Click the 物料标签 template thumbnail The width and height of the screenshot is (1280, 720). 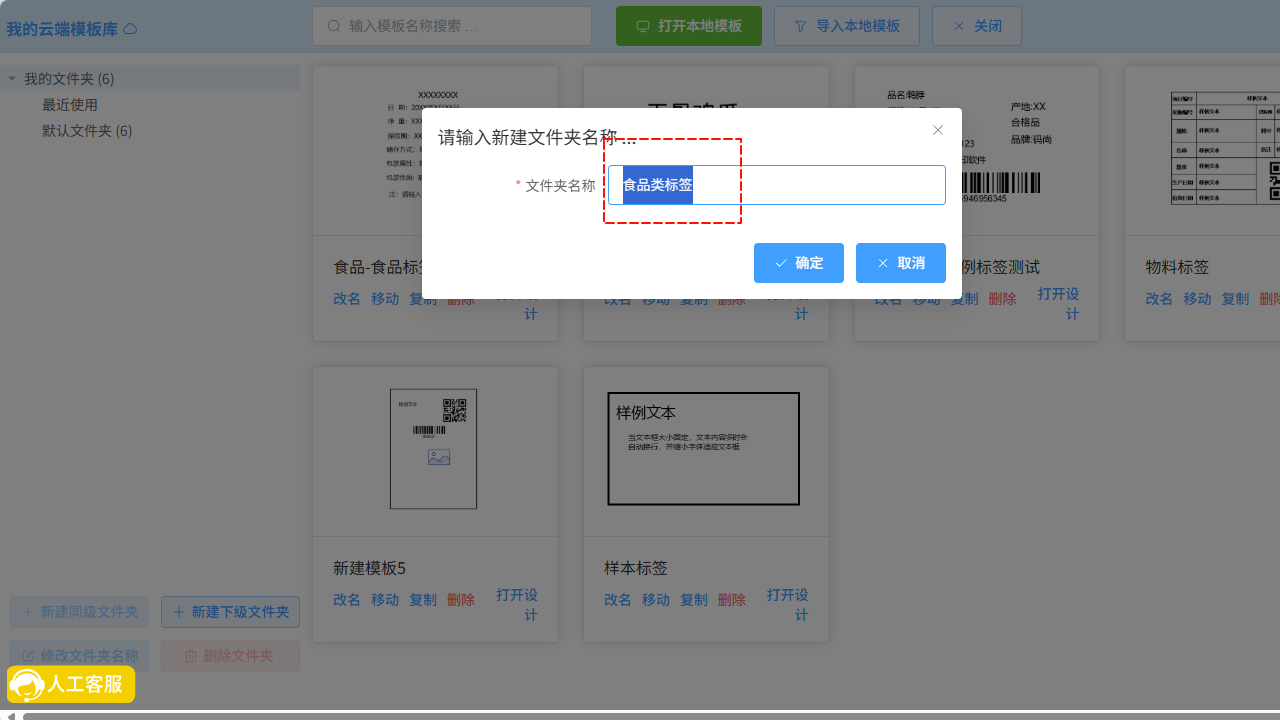pos(1226,149)
